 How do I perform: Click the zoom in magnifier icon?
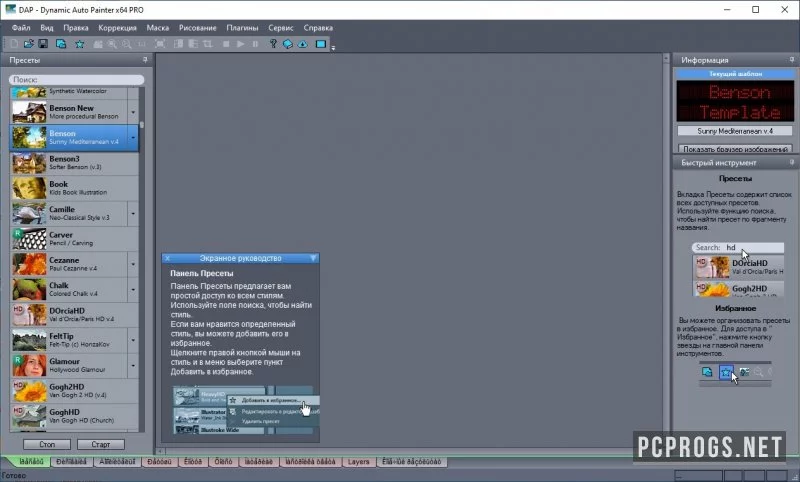coord(112,44)
